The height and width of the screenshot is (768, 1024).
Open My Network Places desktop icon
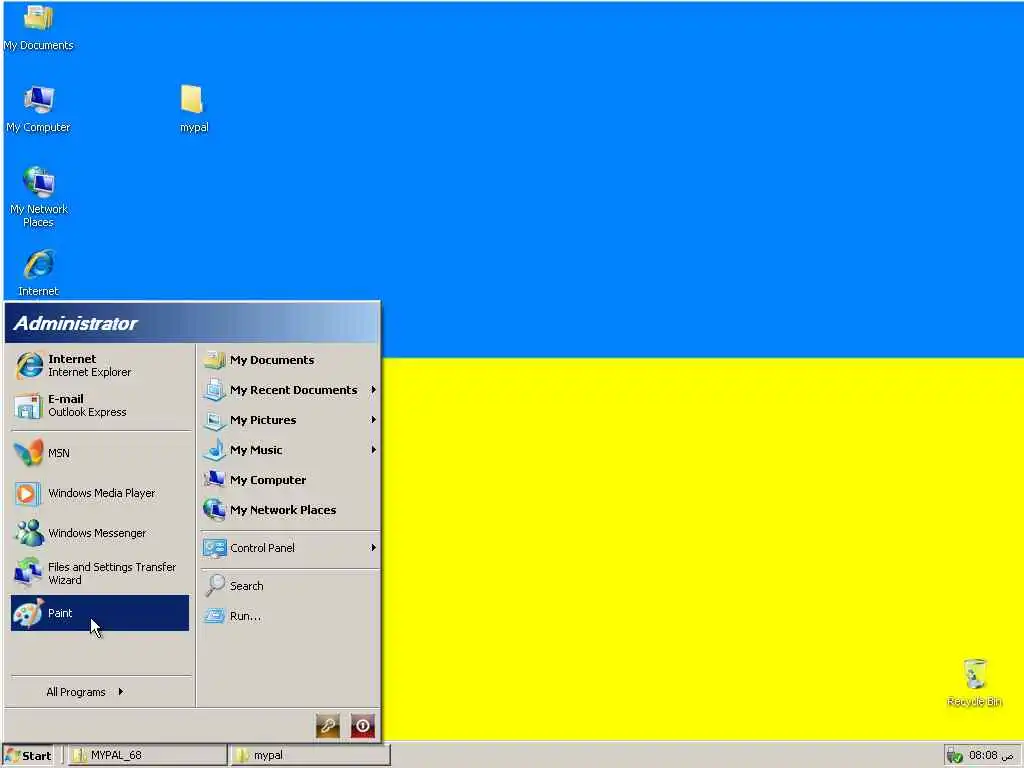click(x=39, y=197)
